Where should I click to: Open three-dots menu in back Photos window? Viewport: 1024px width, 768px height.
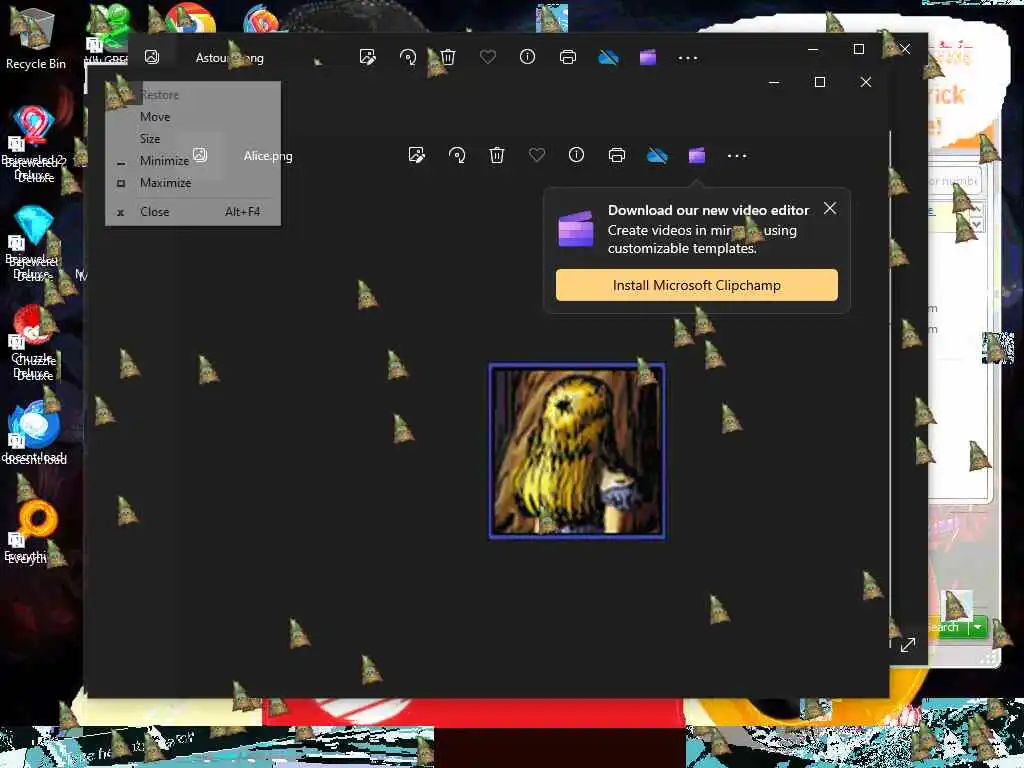[x=688, y=58]
